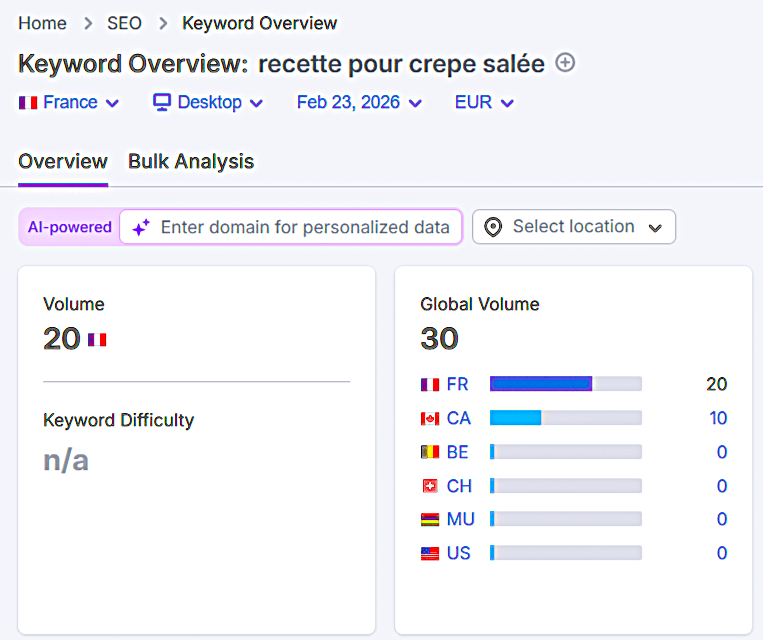
Task: Click the Belgium flag icon
Action: tap(430, 452)
